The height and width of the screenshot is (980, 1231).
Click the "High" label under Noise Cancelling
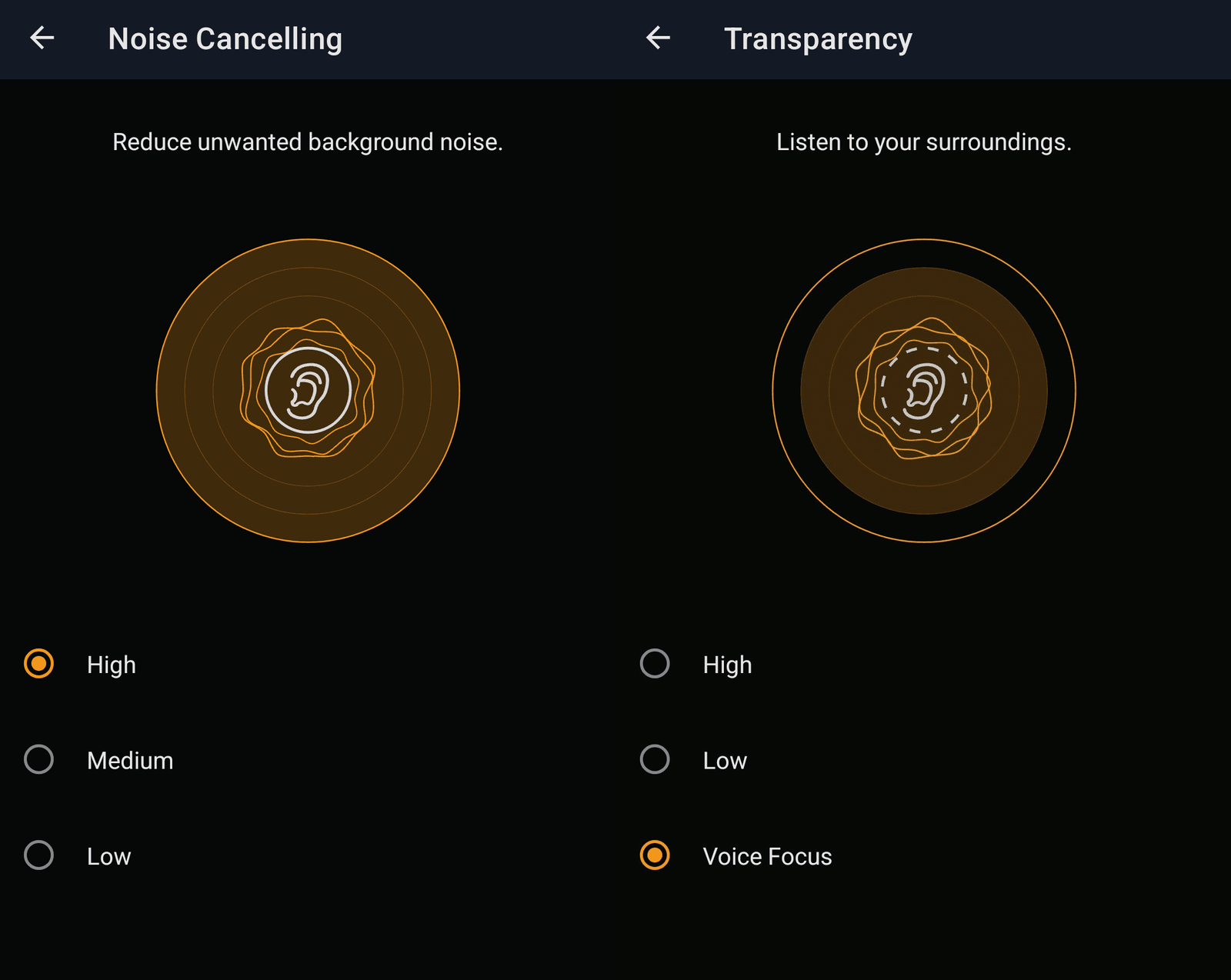[111, 665]
